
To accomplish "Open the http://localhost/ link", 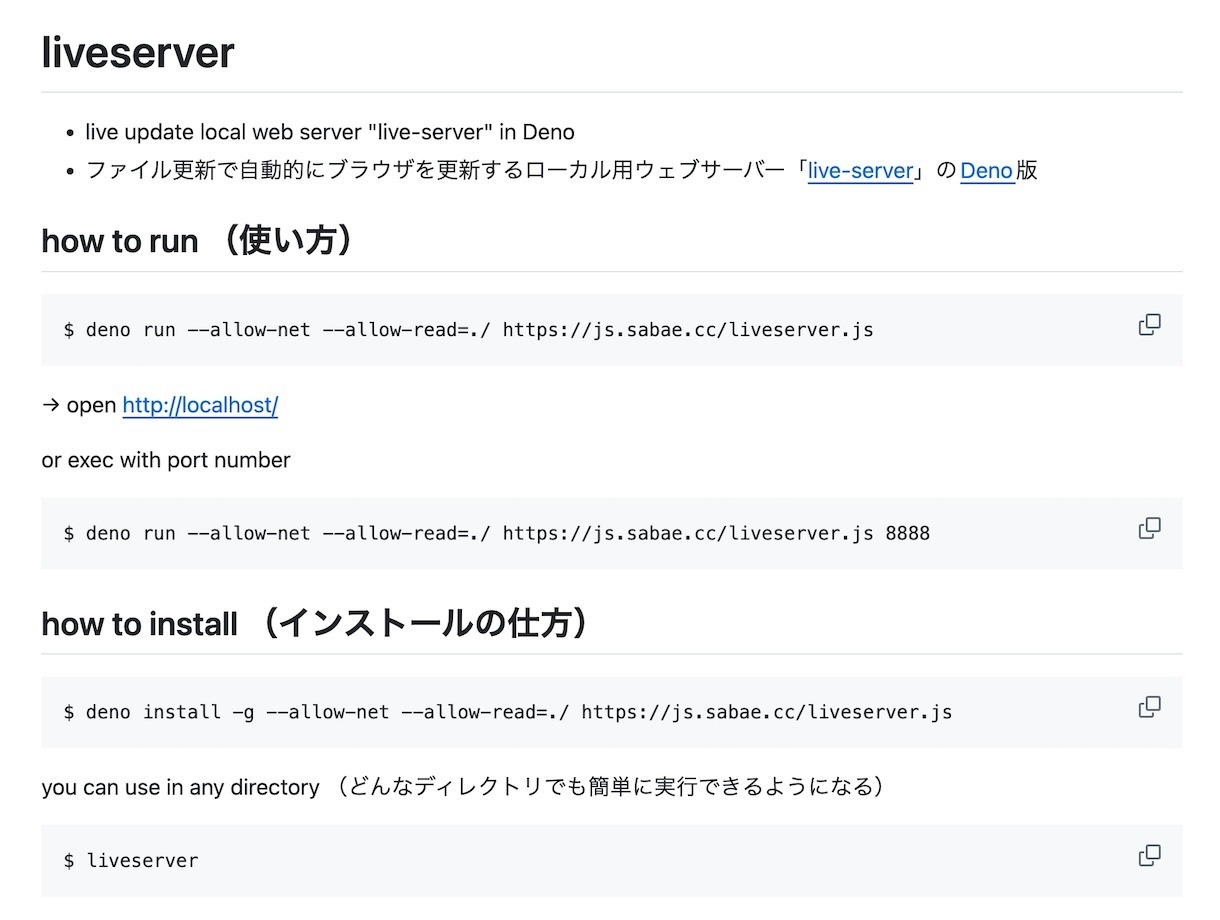I will (x=200, y=405).
